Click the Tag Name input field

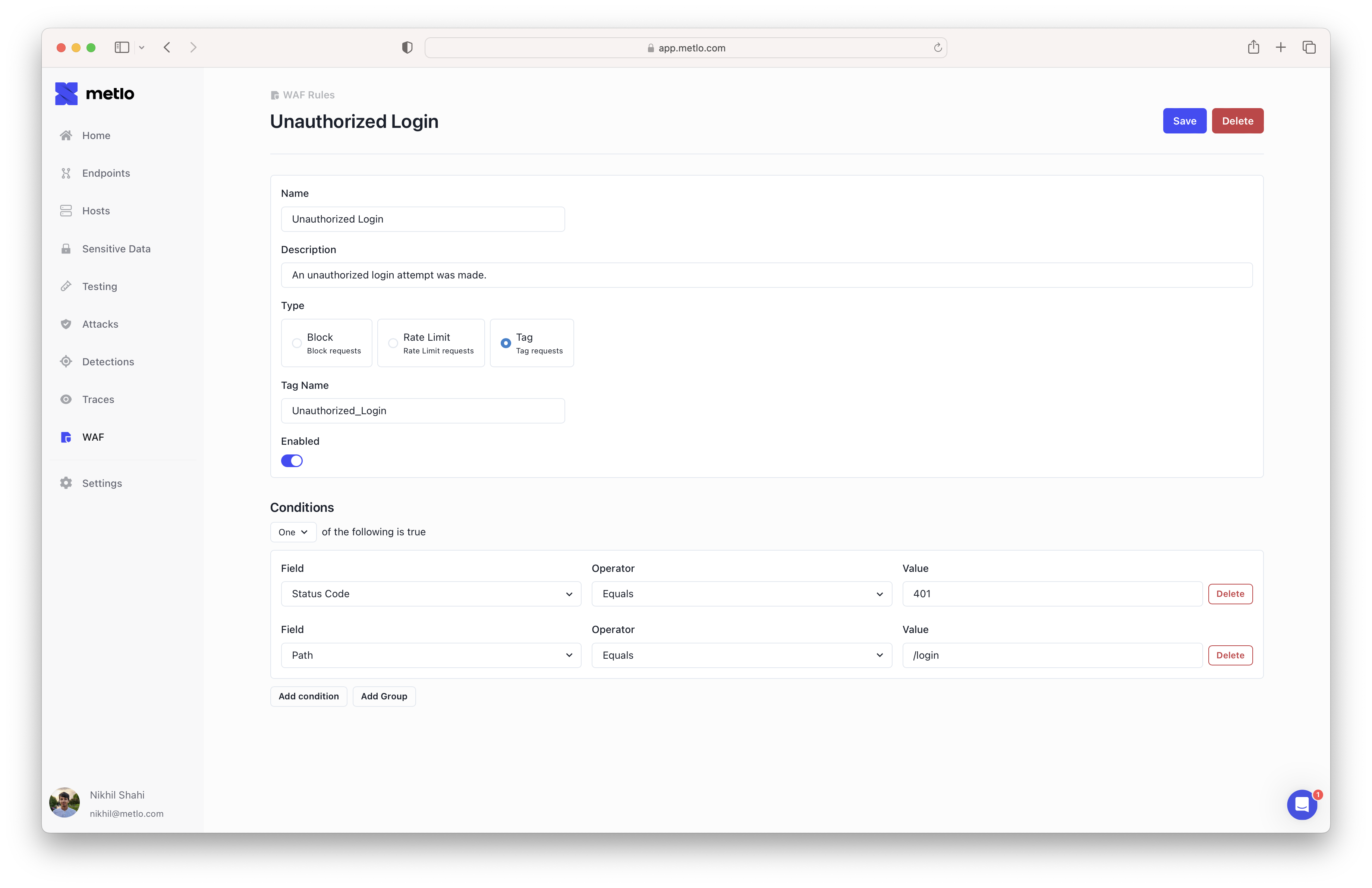click(422, 411)
